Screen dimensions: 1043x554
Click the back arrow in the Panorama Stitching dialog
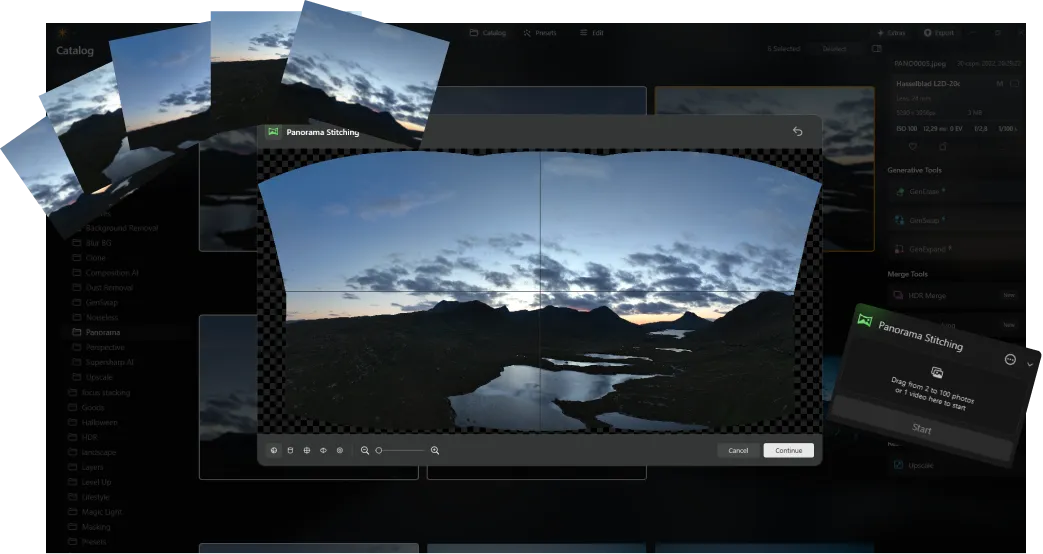[798, 132]
